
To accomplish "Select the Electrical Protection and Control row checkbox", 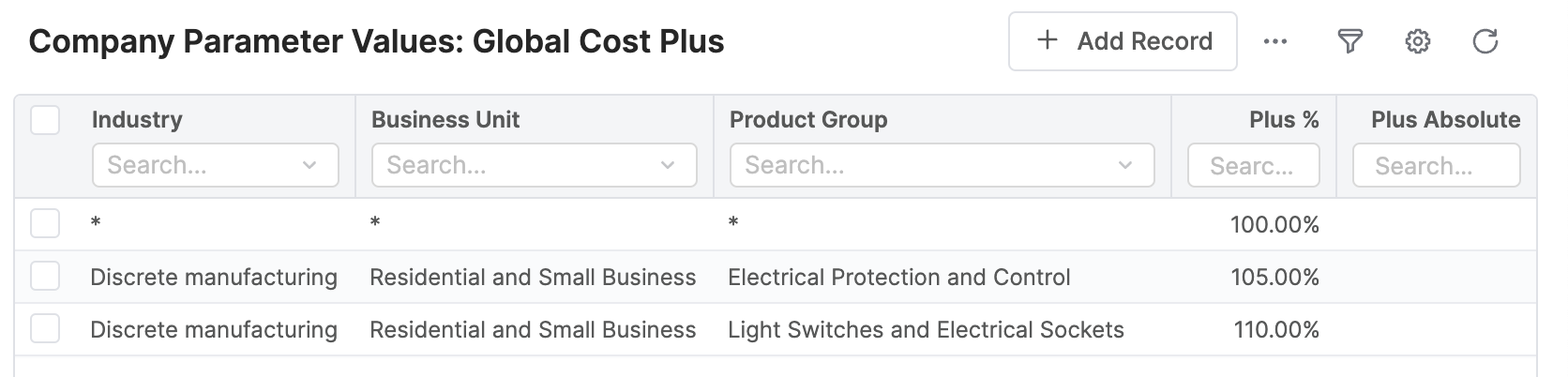I will 45,277.
